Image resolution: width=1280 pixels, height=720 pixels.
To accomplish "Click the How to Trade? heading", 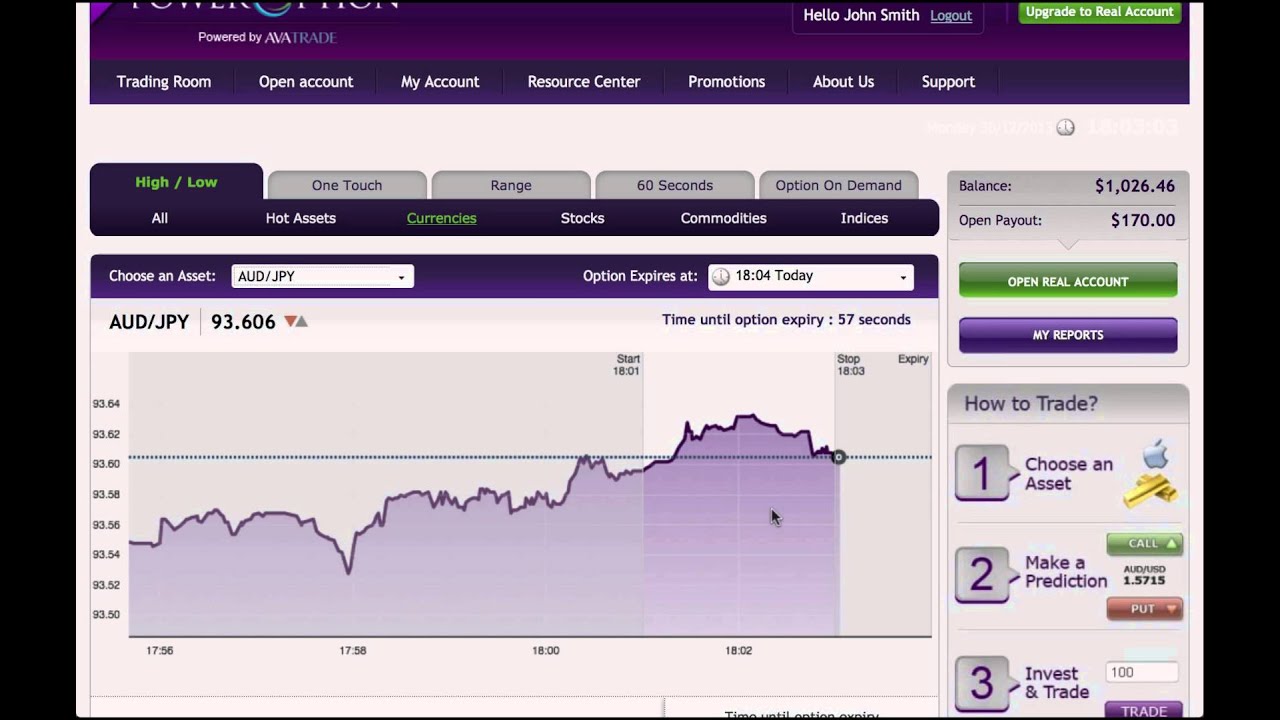I will [1031, 403].
